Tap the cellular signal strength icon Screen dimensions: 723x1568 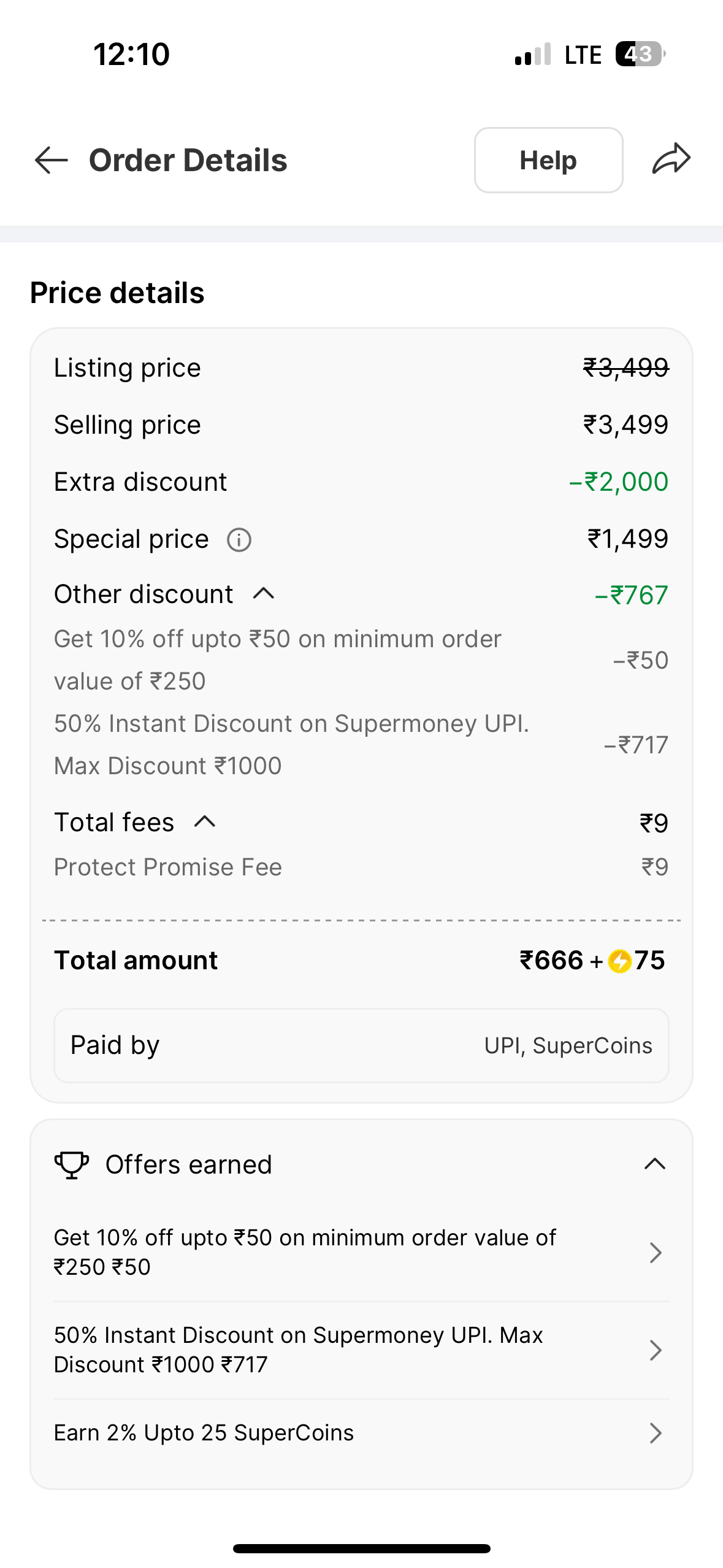pos(533,55)
